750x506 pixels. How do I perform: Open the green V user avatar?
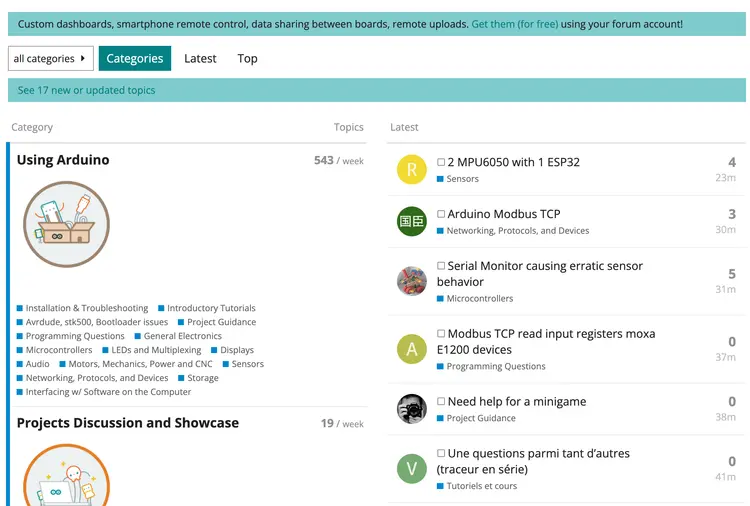coord(411,469)
